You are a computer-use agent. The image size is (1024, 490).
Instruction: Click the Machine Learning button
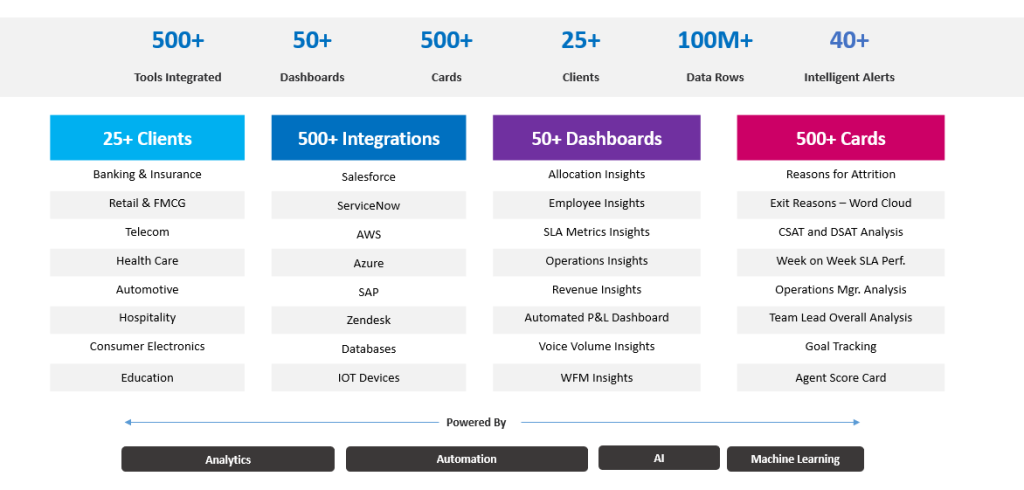[x=795, y=459]
